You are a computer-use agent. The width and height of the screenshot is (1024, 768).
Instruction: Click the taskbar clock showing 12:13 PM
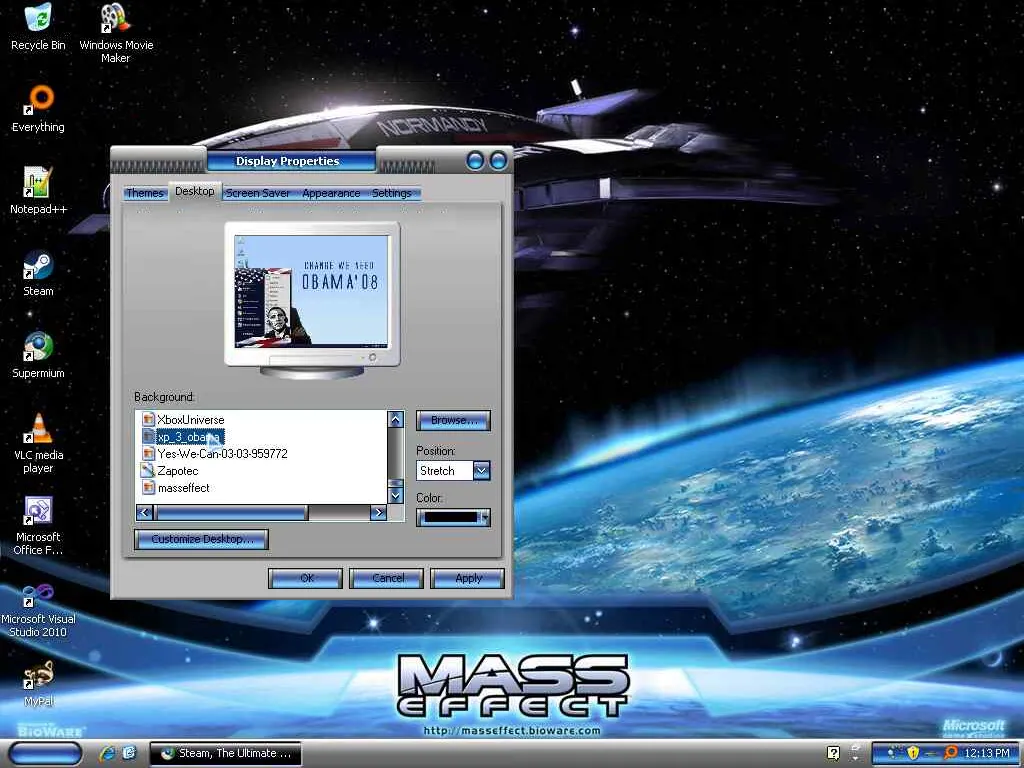pos(987,753)
